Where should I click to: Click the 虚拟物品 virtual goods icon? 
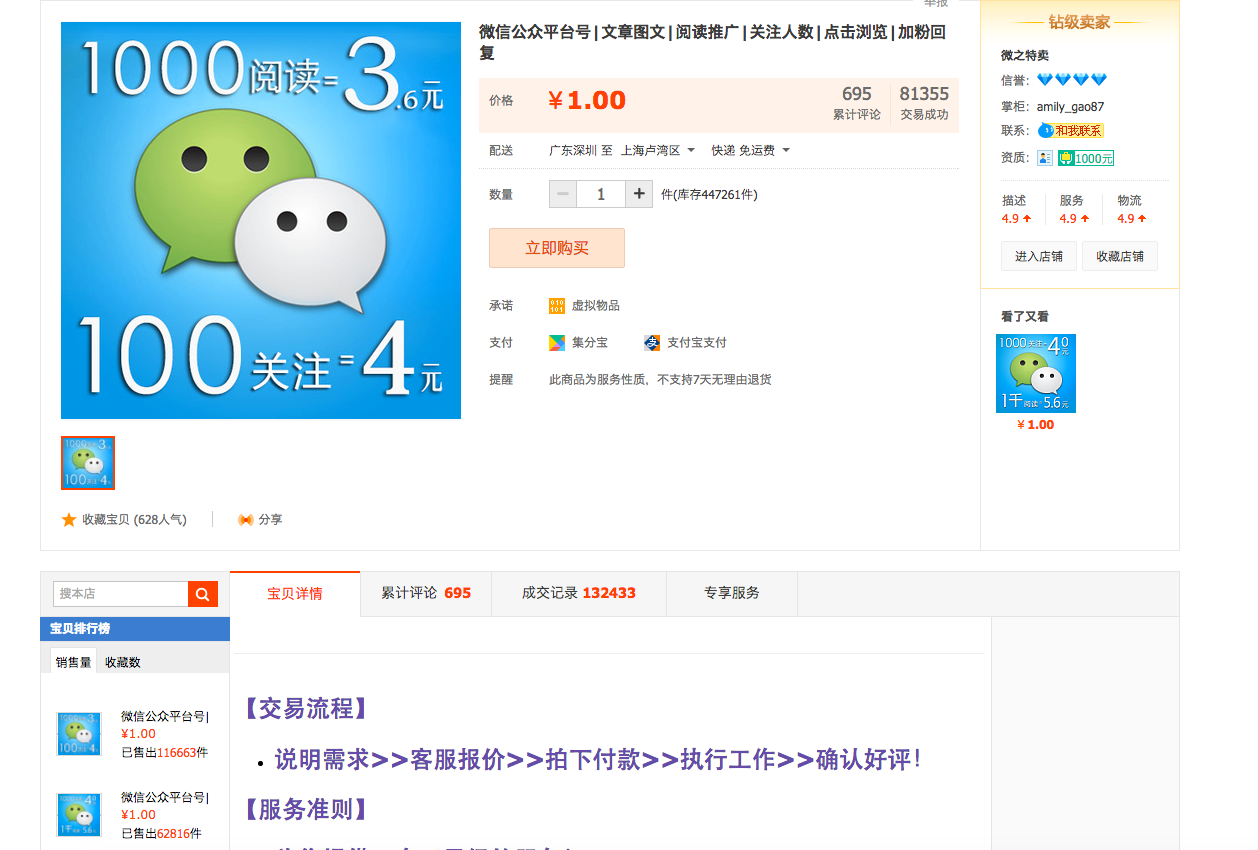[x=557, y=306]
